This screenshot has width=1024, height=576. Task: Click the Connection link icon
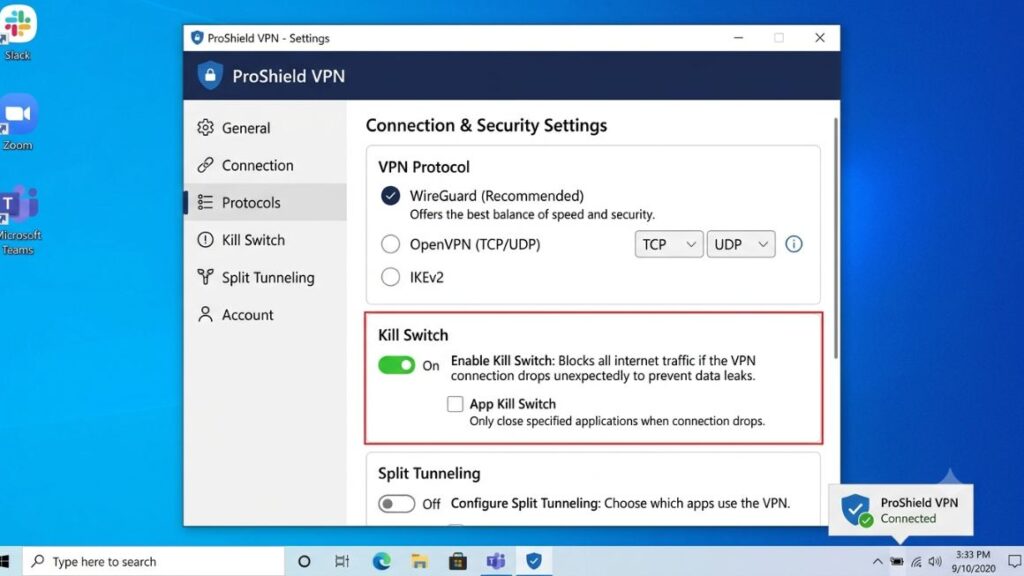[x=205, y=165]
